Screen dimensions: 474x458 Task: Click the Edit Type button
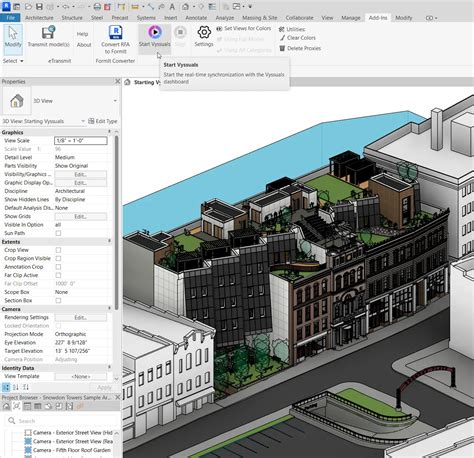(x=103, y=121)
